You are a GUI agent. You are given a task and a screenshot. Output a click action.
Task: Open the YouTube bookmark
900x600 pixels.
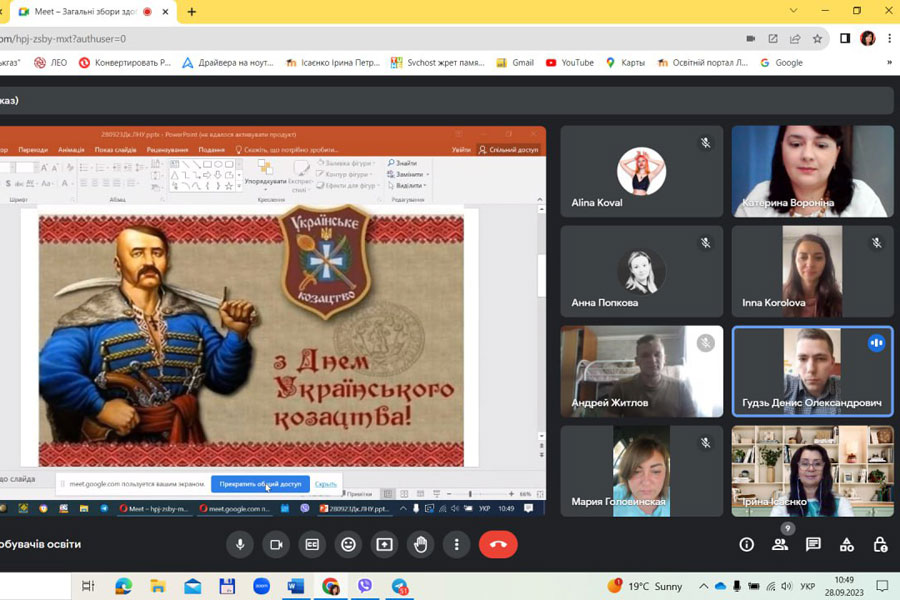(569, 62)
